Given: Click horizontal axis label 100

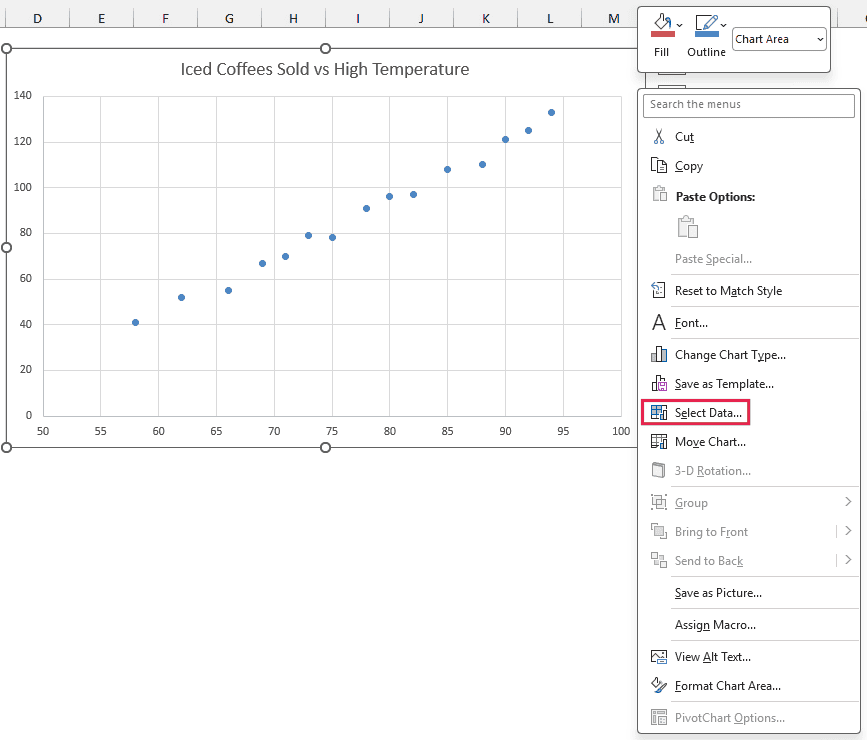Looking at the screenshot, I should [x=621, y=431].
